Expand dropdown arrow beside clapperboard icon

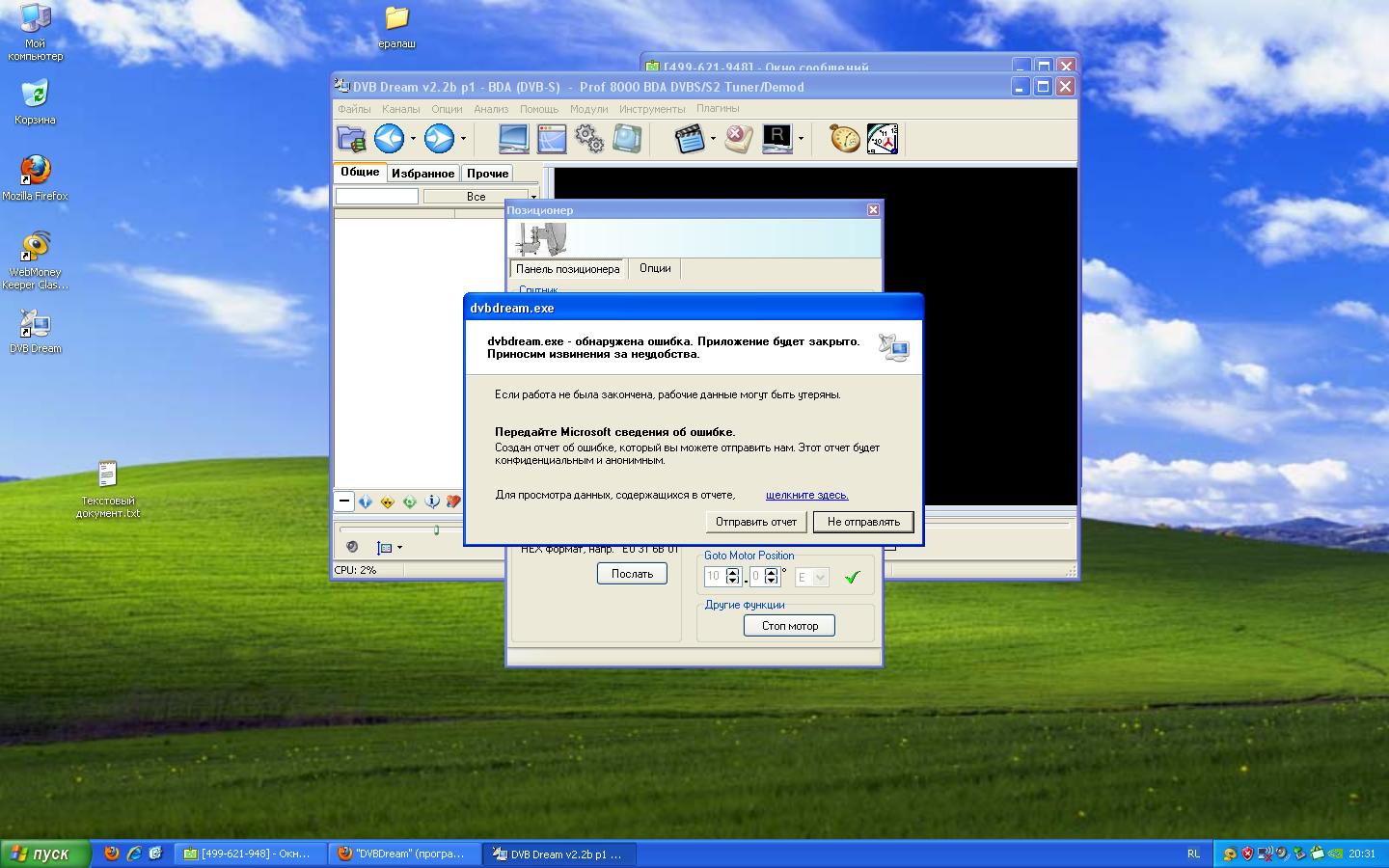[x=713, y=139]
